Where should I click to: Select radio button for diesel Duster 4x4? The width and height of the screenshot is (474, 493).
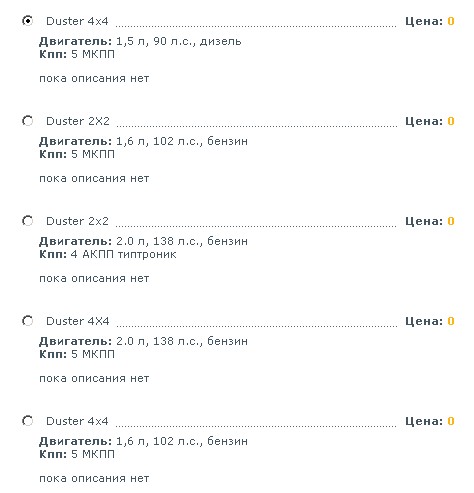[x=28, y=21]
